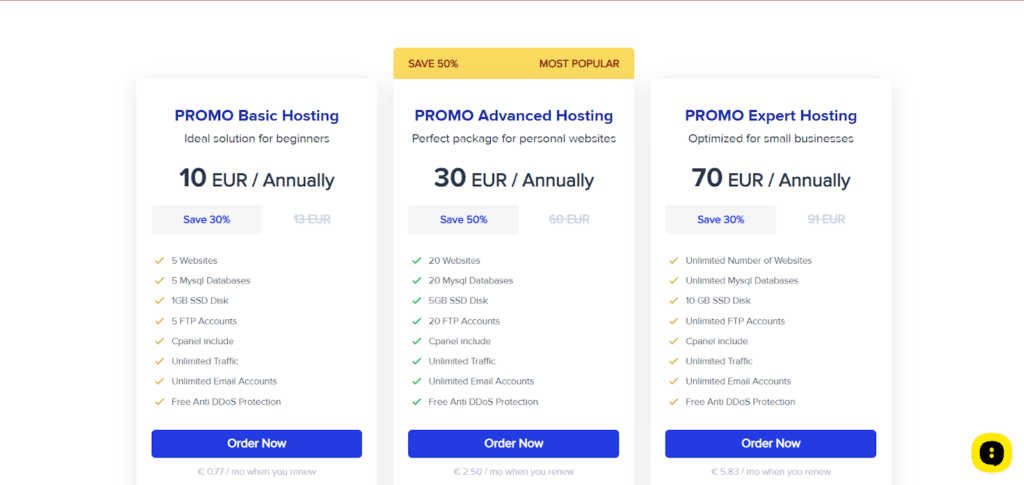Click the Save 50% badge on Advanced plan
This screenshot has height=485, width=1024.
point(464,219)
